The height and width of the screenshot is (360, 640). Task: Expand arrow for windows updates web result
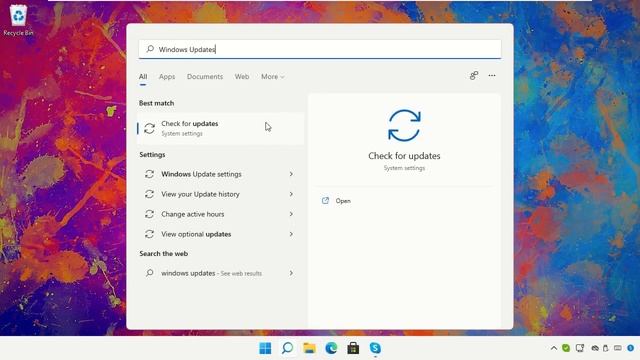(291, 273)
